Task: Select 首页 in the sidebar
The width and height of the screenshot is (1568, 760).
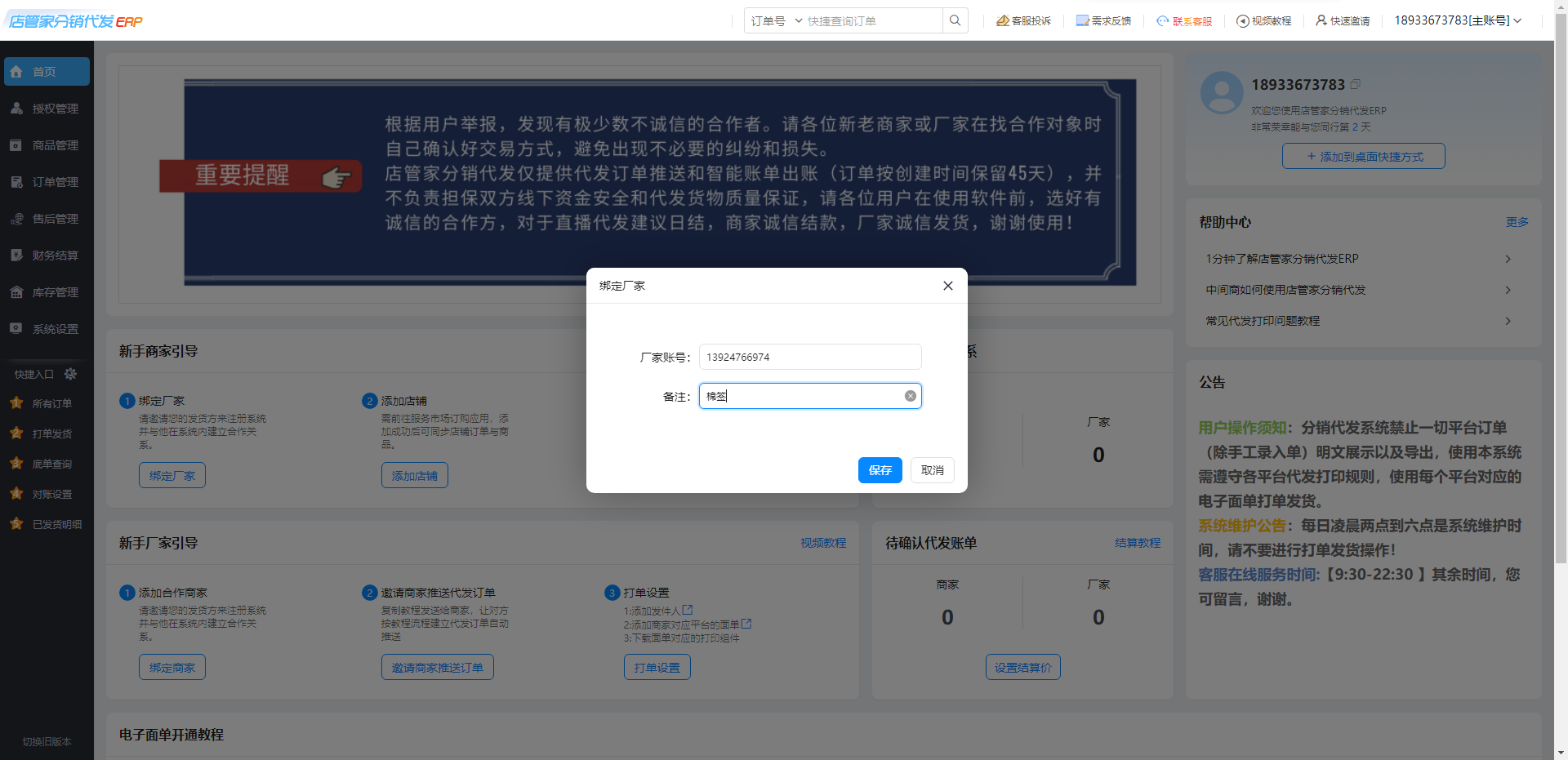Action: [x=47, y=71]
